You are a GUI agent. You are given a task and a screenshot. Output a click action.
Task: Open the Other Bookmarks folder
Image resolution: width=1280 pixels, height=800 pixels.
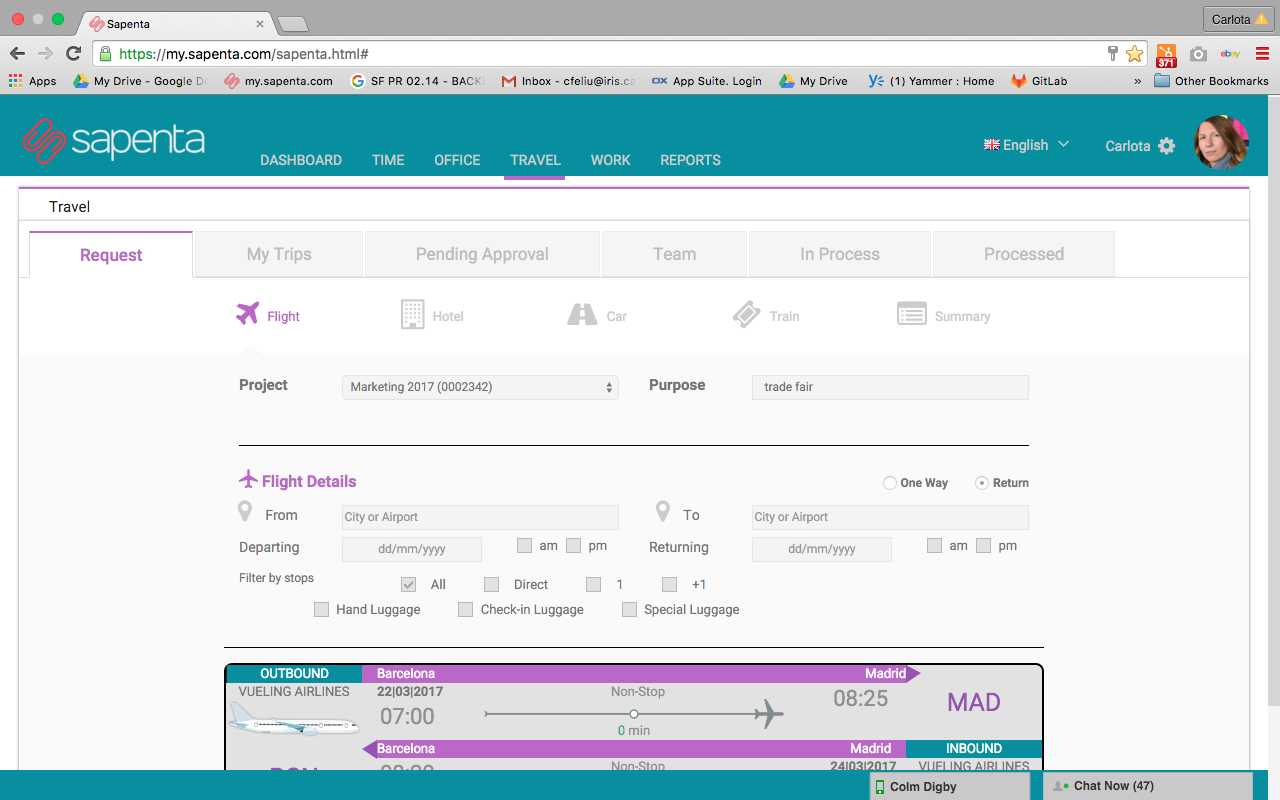point(1211,81)
